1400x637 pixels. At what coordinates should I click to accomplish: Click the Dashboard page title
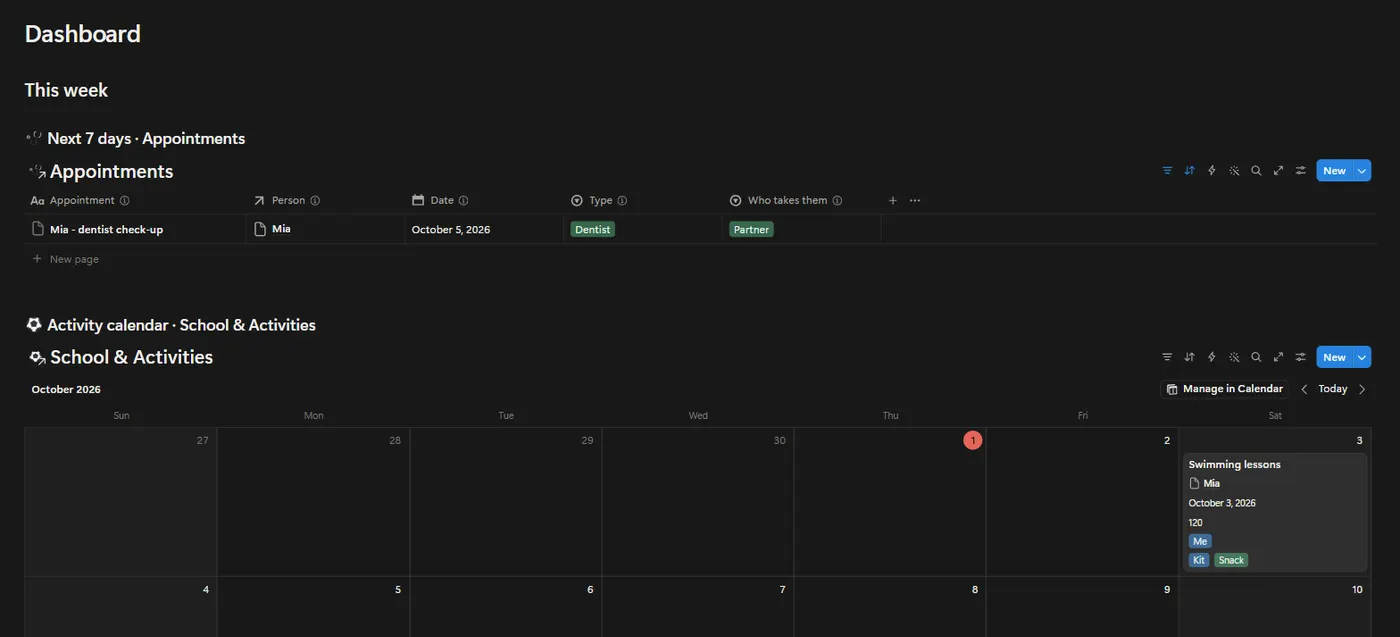click(83, 34)
